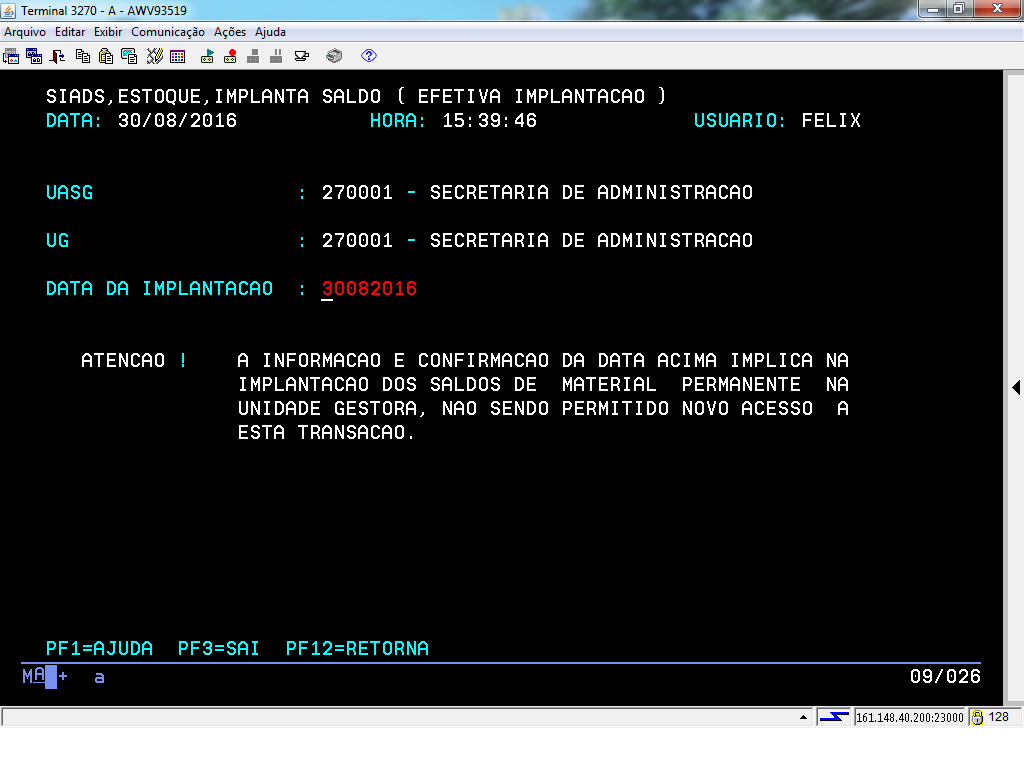1024x768 pixels.
Task: Close the Terminal 3270 window
Action: pyautogui.click(x=997, y=8)
